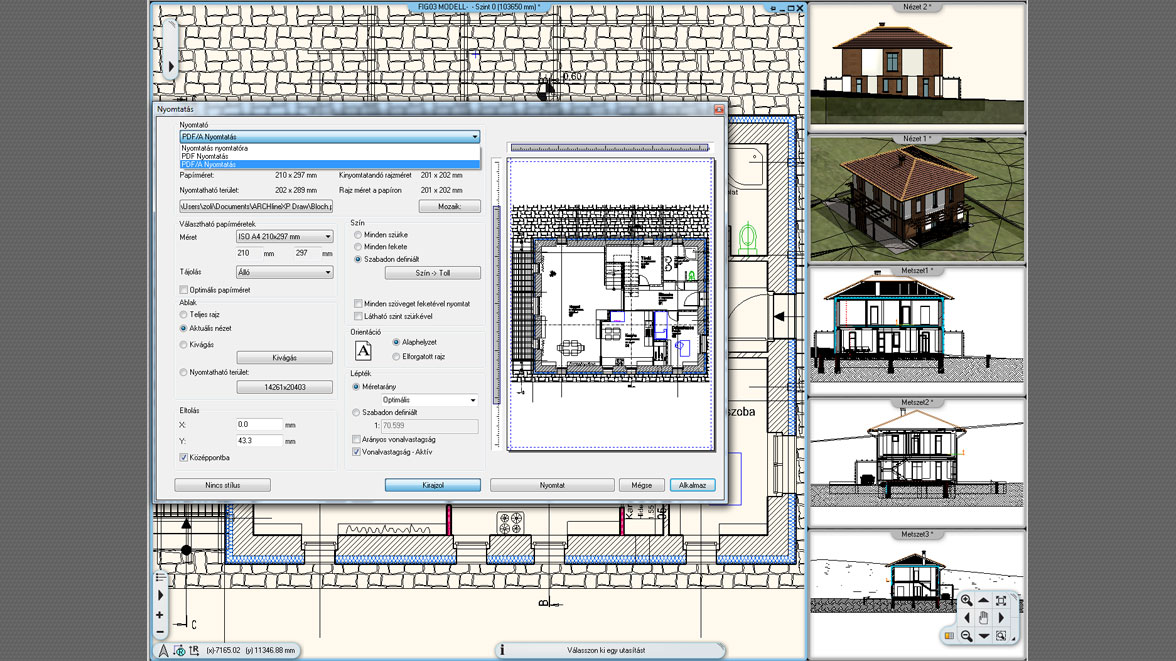Click the right arrow on lower left toolbar
Screen dimensions: 1176x661
[x=160, y=596]
